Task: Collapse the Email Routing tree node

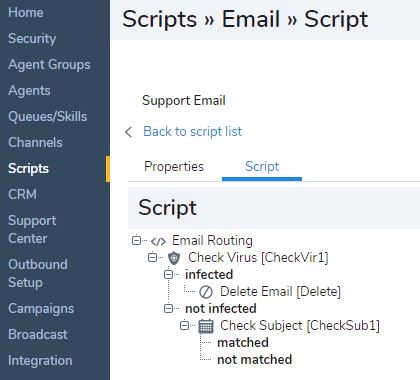Action: click(136, 240)
